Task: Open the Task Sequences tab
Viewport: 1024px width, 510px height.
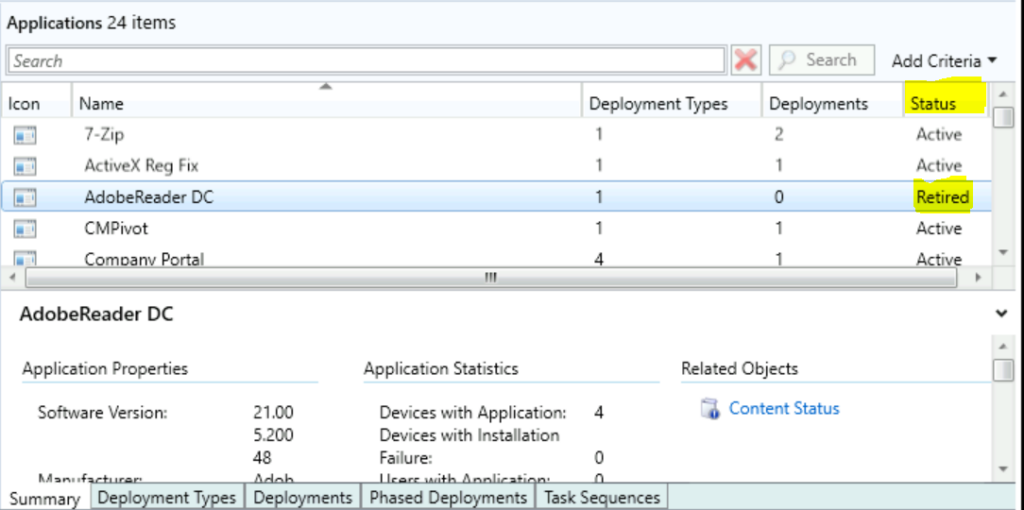Action: [601, 497]
